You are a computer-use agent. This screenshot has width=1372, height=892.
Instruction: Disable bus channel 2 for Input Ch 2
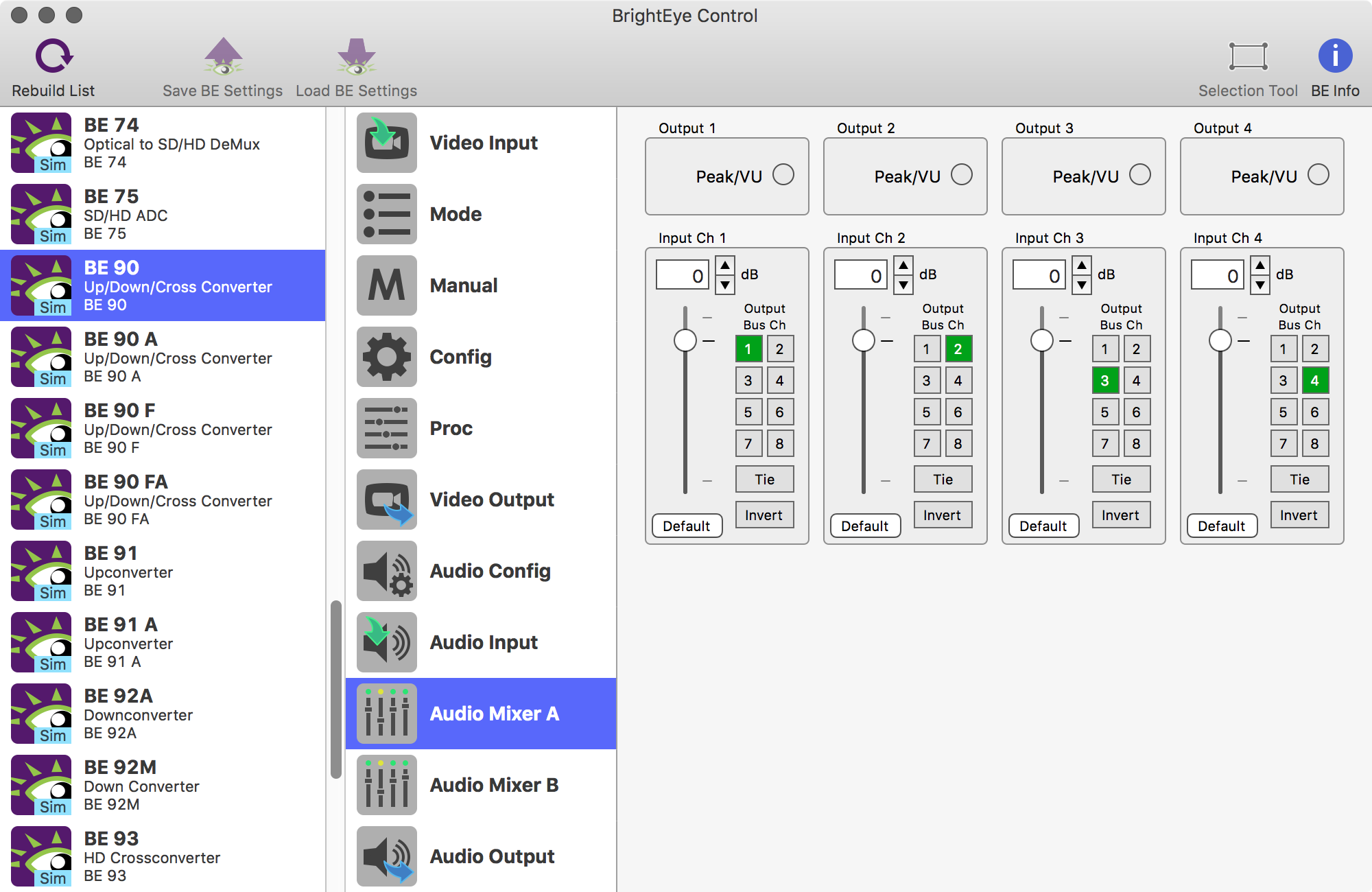[958, 349]
